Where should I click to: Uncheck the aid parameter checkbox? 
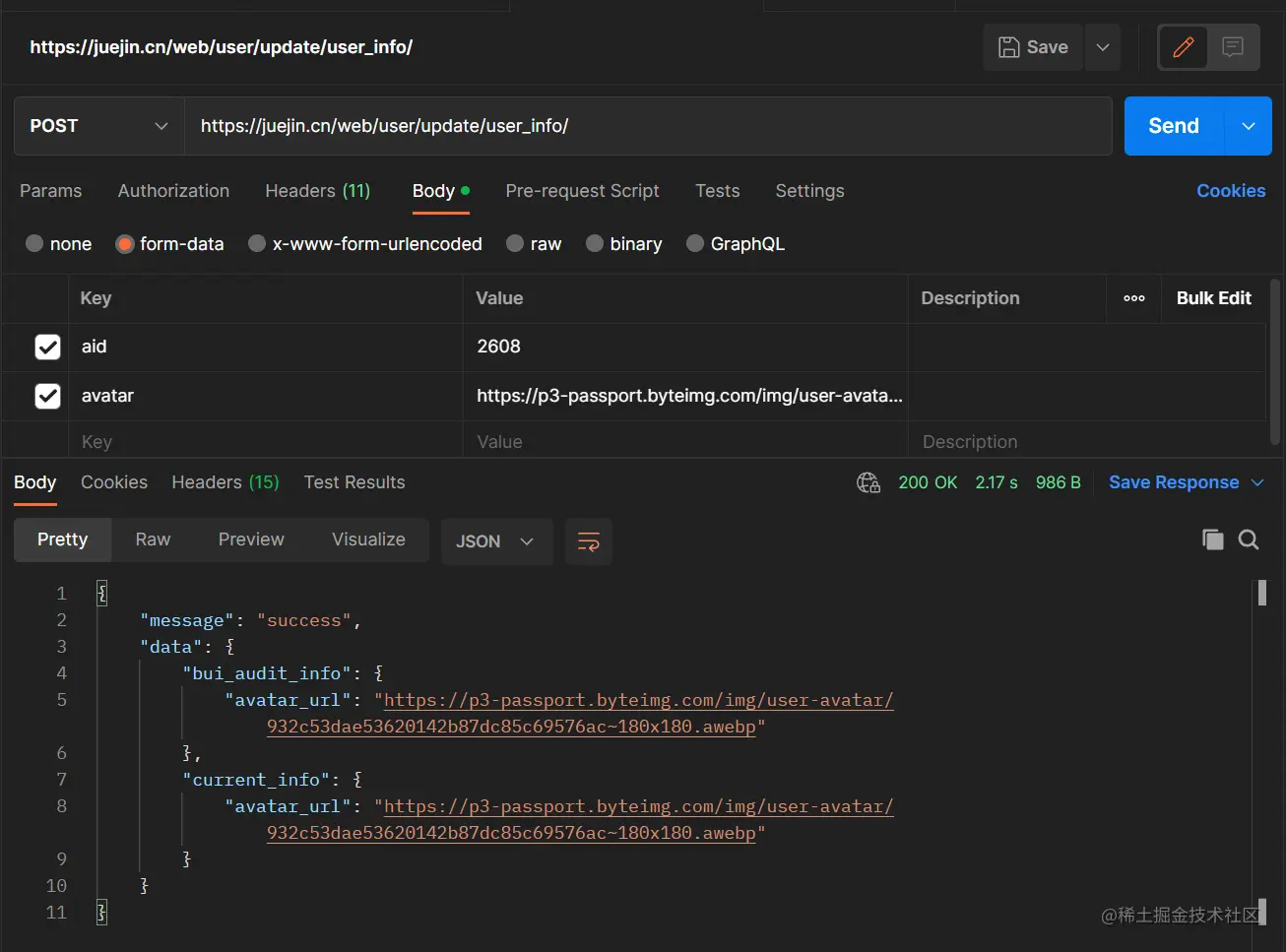(47, 347)
